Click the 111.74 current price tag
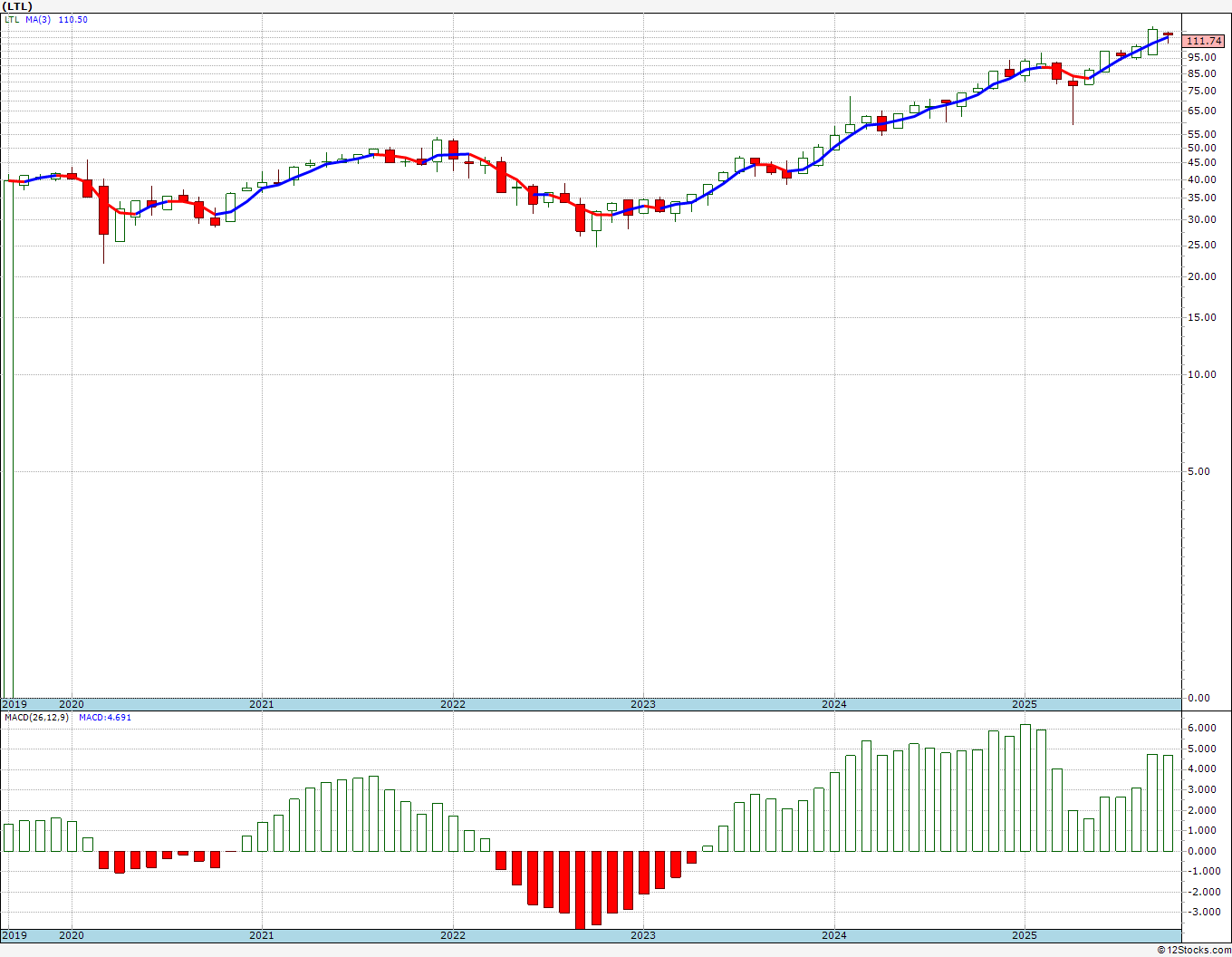 click(x=1204, y=41)
